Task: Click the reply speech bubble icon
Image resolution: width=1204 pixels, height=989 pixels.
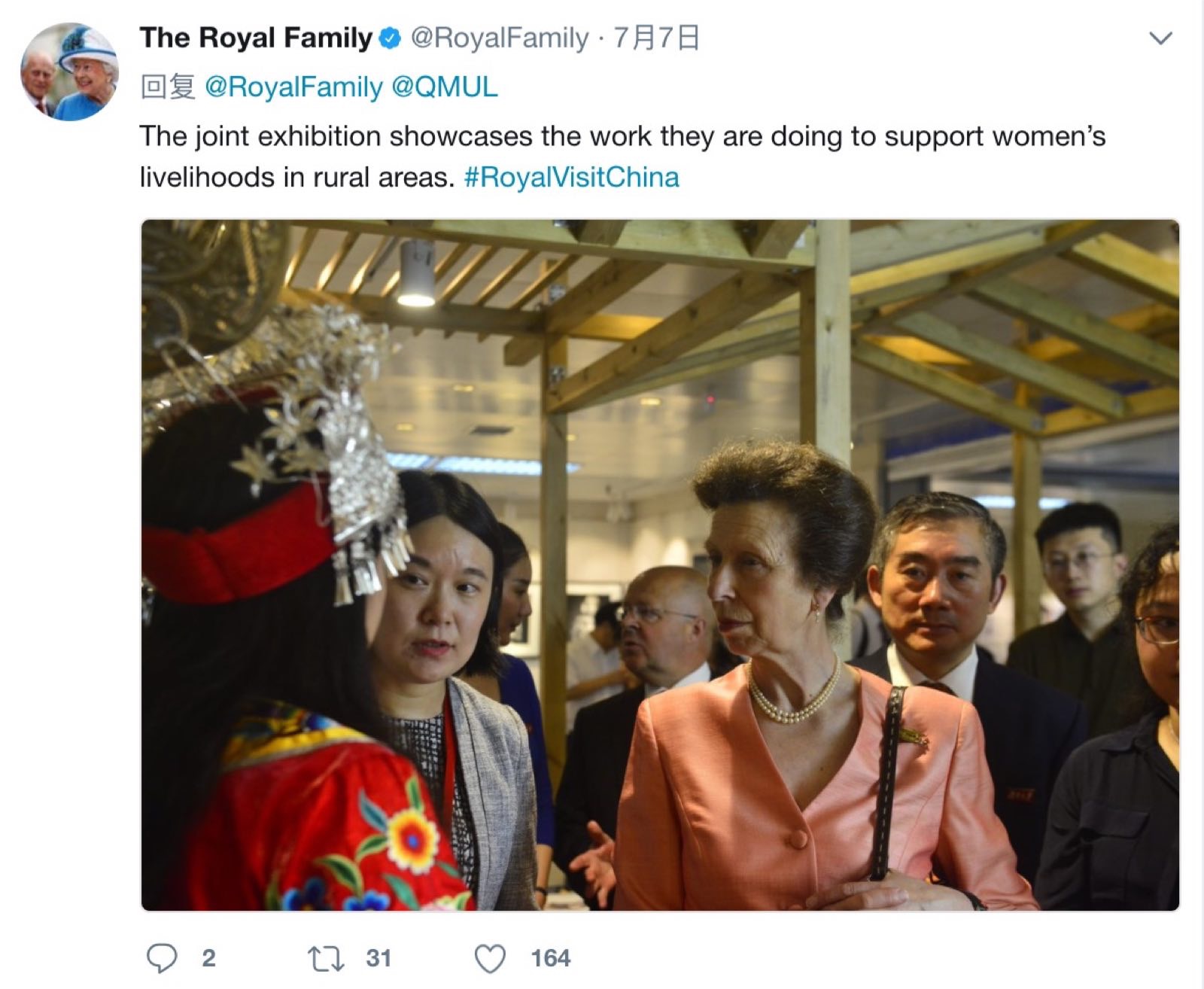Action: tap(162, 958)
